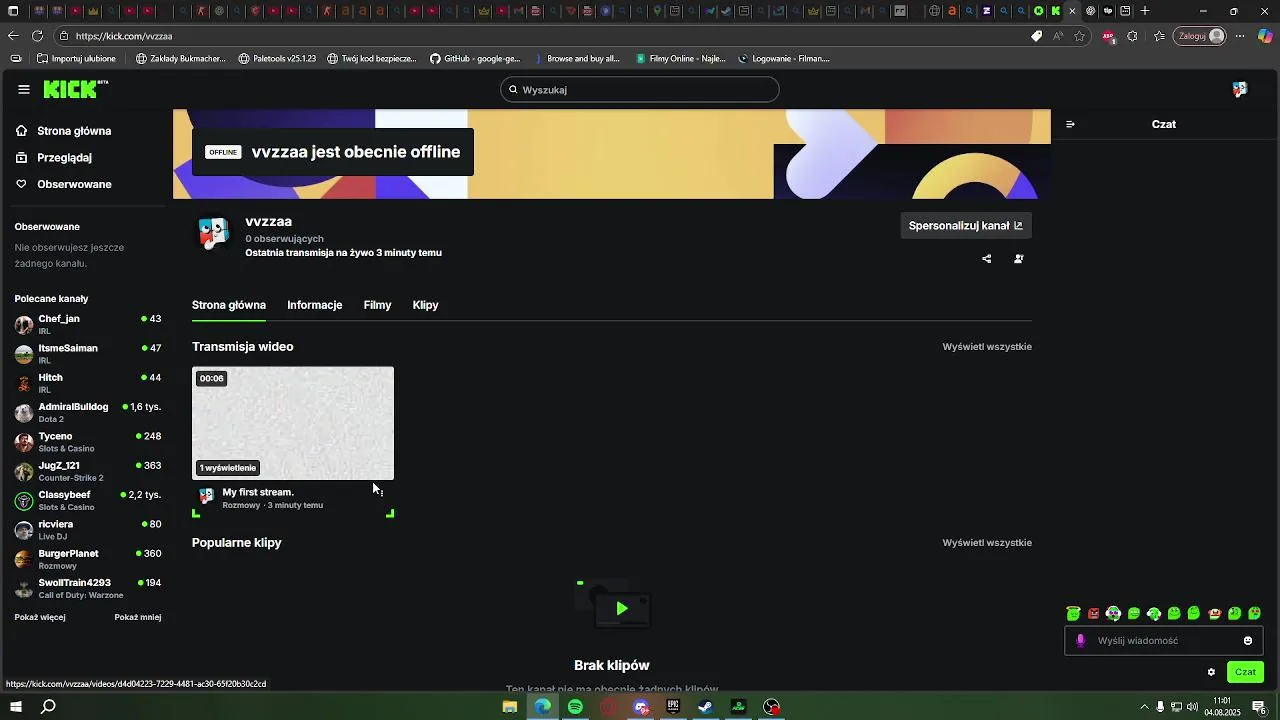1280x720 pixels.
Task: Send message with the green Czat button
Action: click(x=1245, y=672)
